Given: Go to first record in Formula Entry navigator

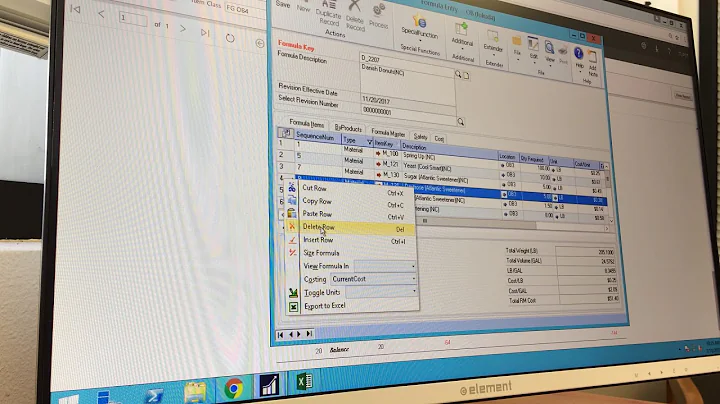Looking at the screenshot, I should (280, 335).
